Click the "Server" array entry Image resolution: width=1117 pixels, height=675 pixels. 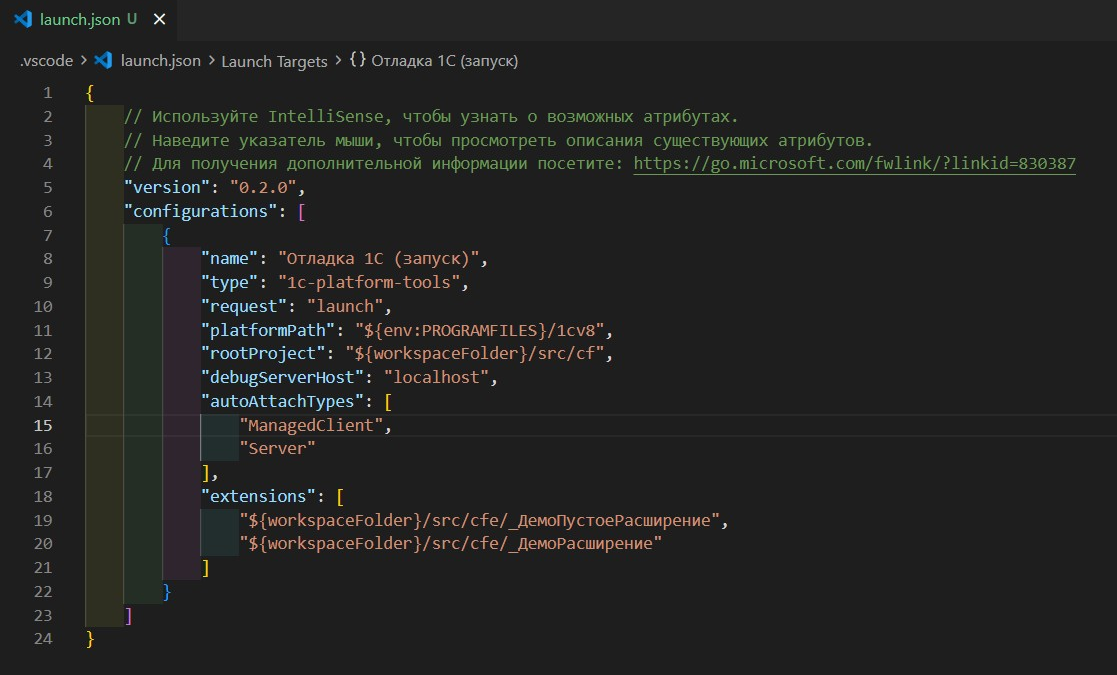277,449
